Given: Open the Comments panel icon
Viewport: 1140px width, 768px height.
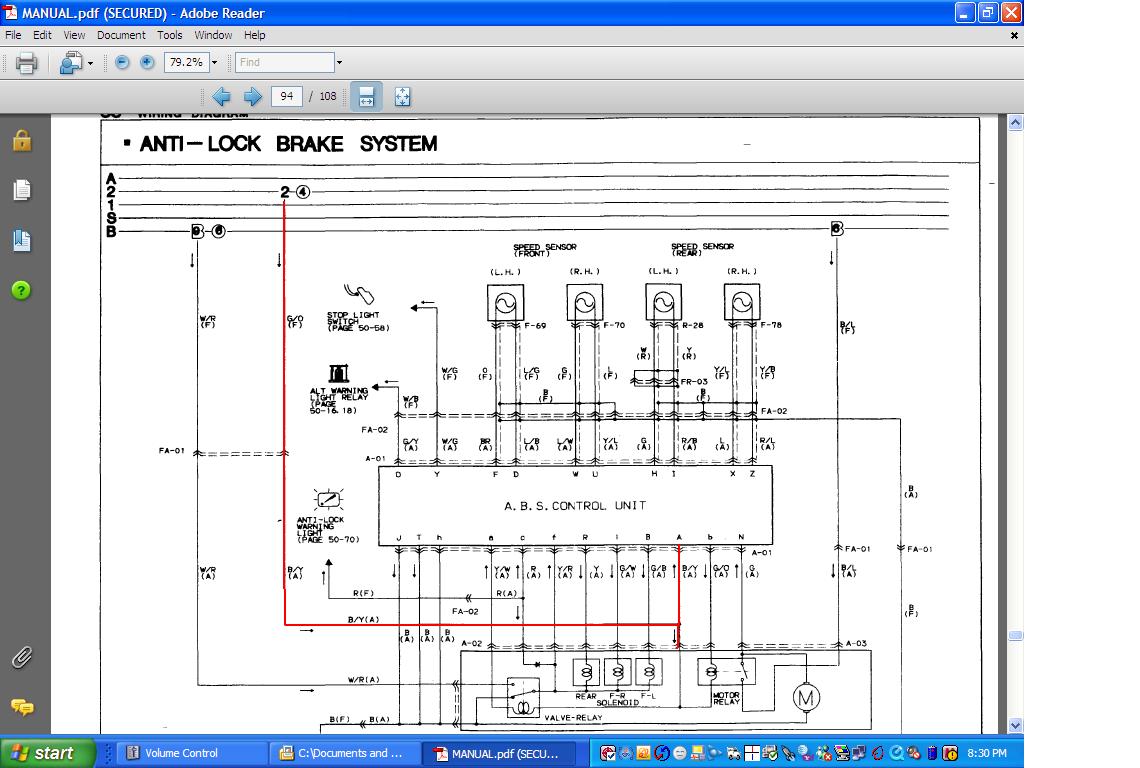Looking at the screenshot, I should 22,707.
